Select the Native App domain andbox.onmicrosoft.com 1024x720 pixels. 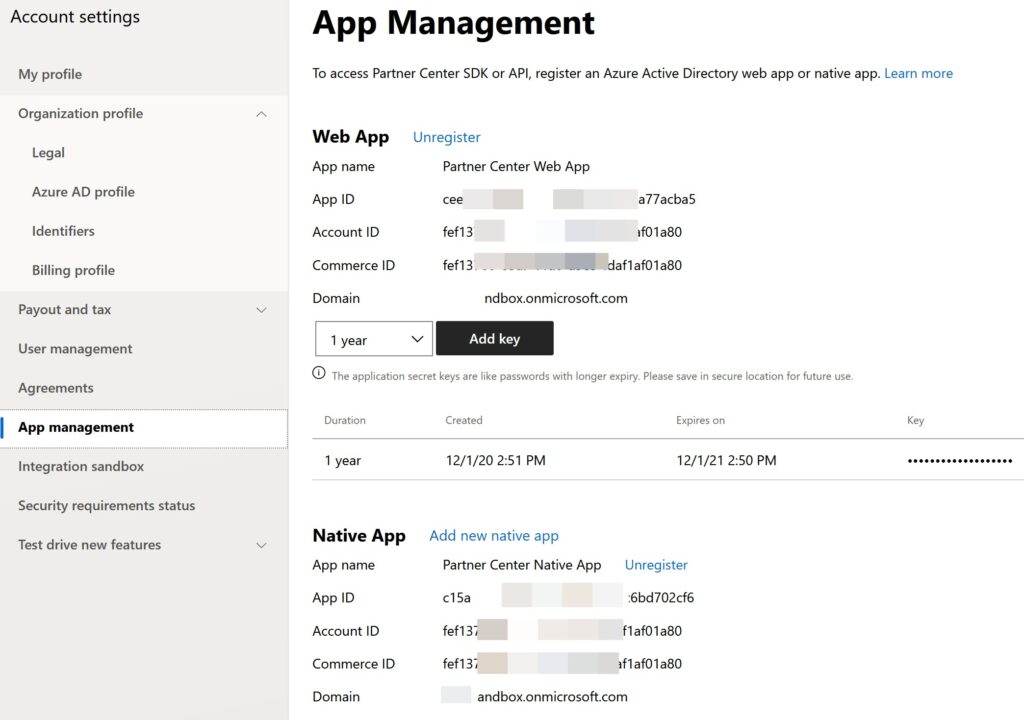point(552,697)
